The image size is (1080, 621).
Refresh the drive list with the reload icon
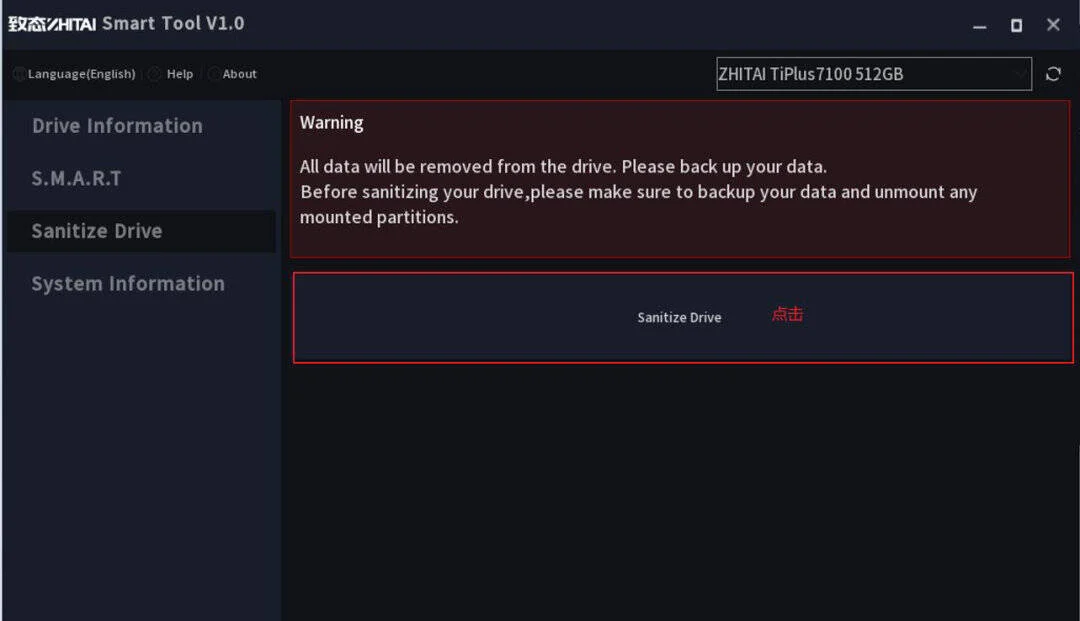[x=1052, y=74]
